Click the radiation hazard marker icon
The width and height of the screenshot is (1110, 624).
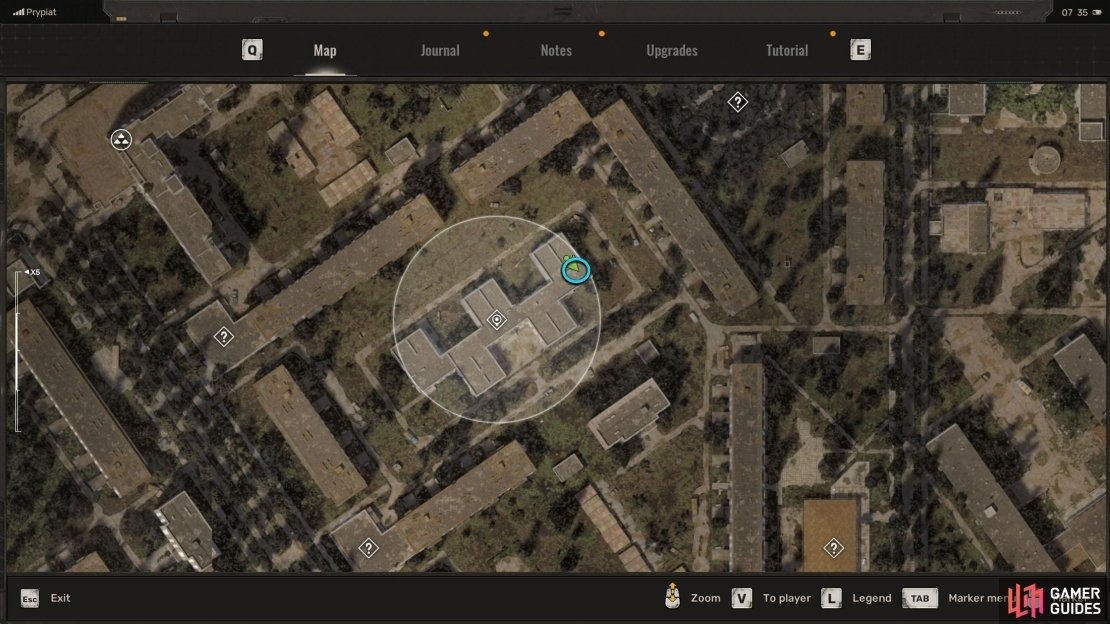121,140
